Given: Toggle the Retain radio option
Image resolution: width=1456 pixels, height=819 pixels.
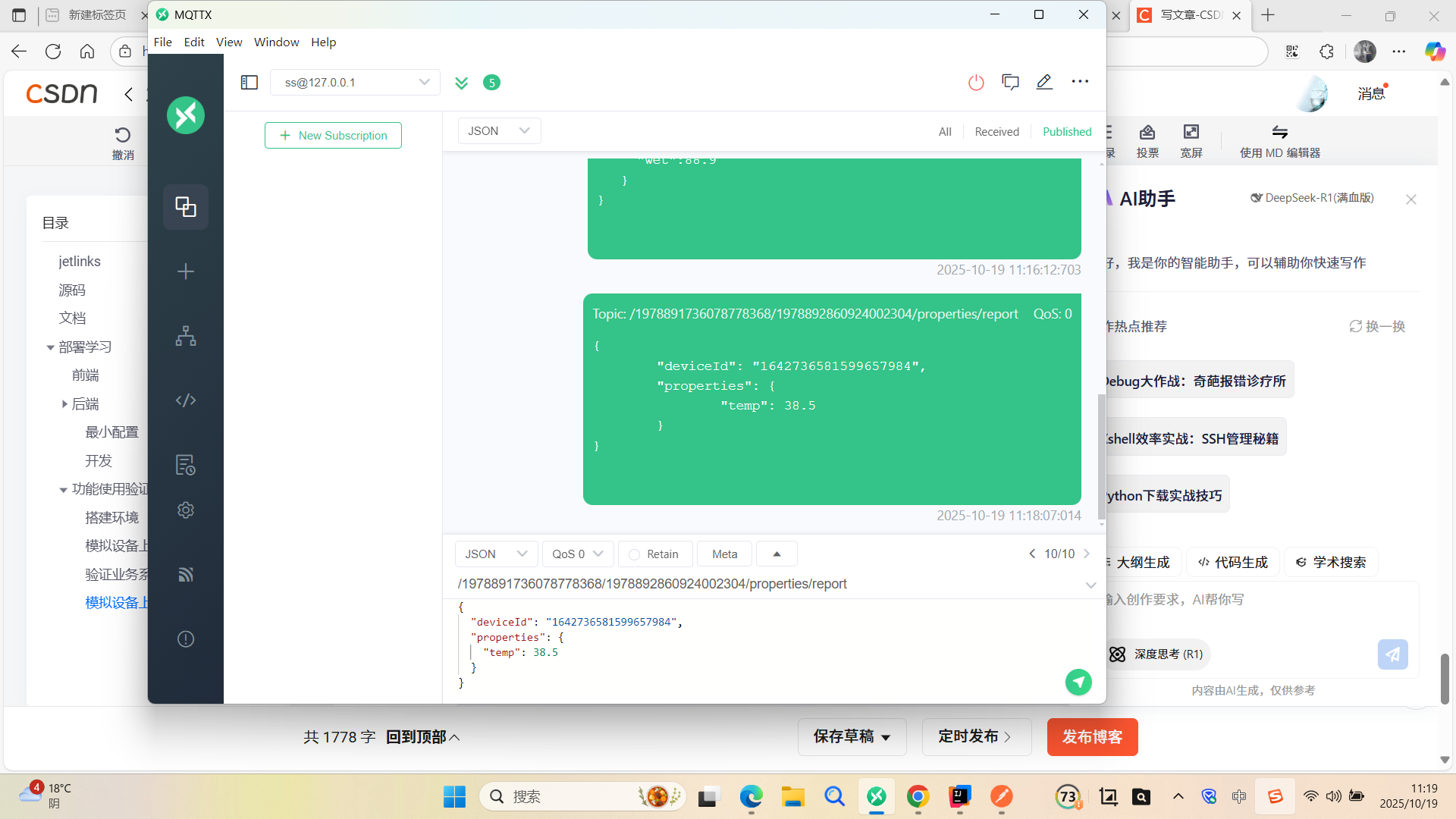Looking at the screenshot, I should (x=635, y=554).
